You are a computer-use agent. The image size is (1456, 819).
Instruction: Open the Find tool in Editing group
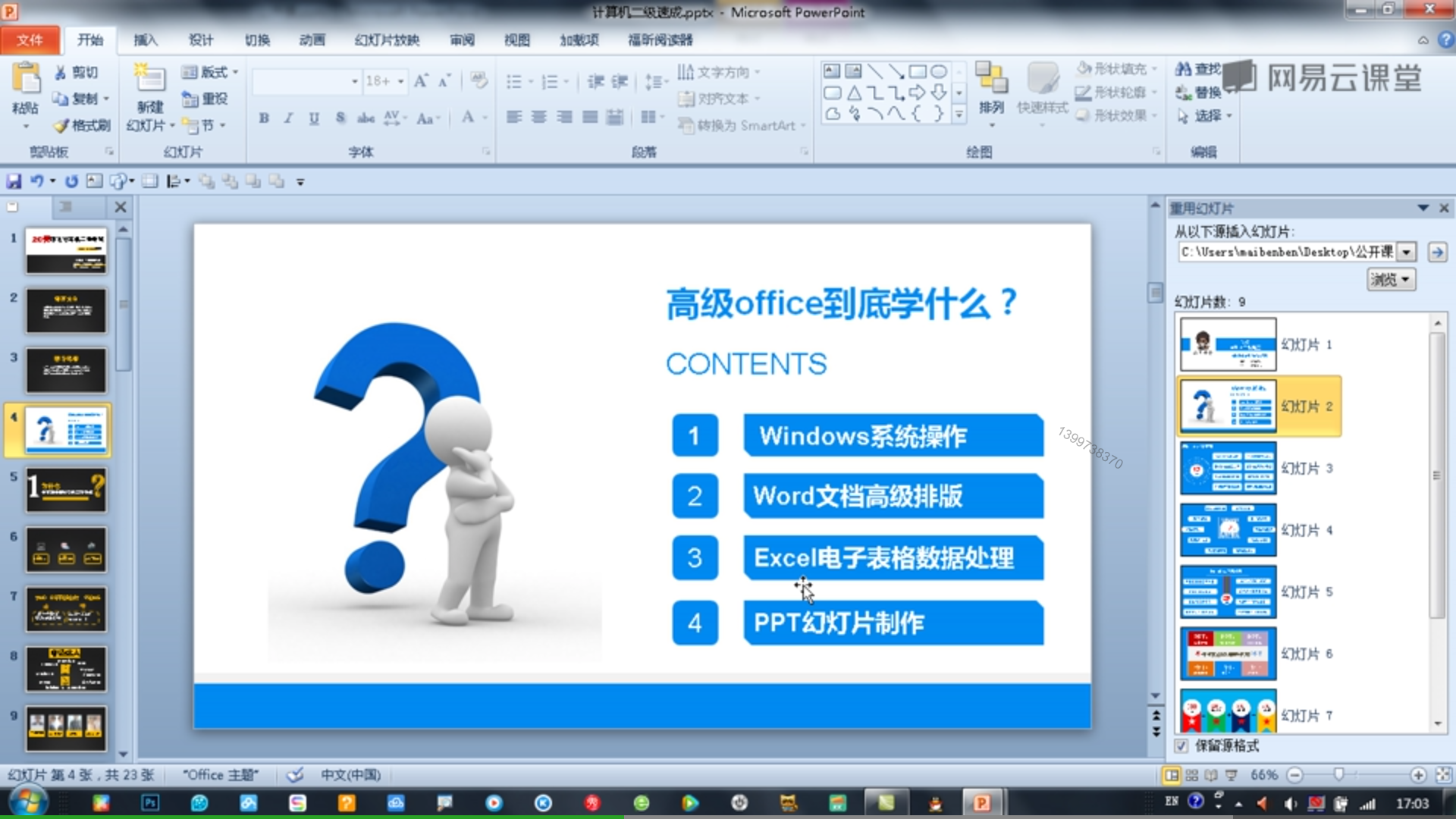tap(1197, 68)
